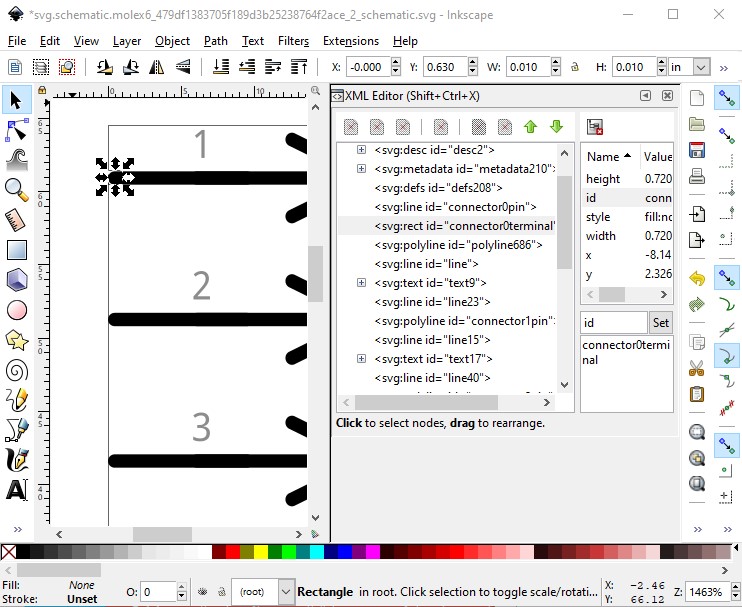The height and width of the screenshot is (607, 742).
Task: Select svg:polyline polyline686 node
Action: click(x=458, y=245)
